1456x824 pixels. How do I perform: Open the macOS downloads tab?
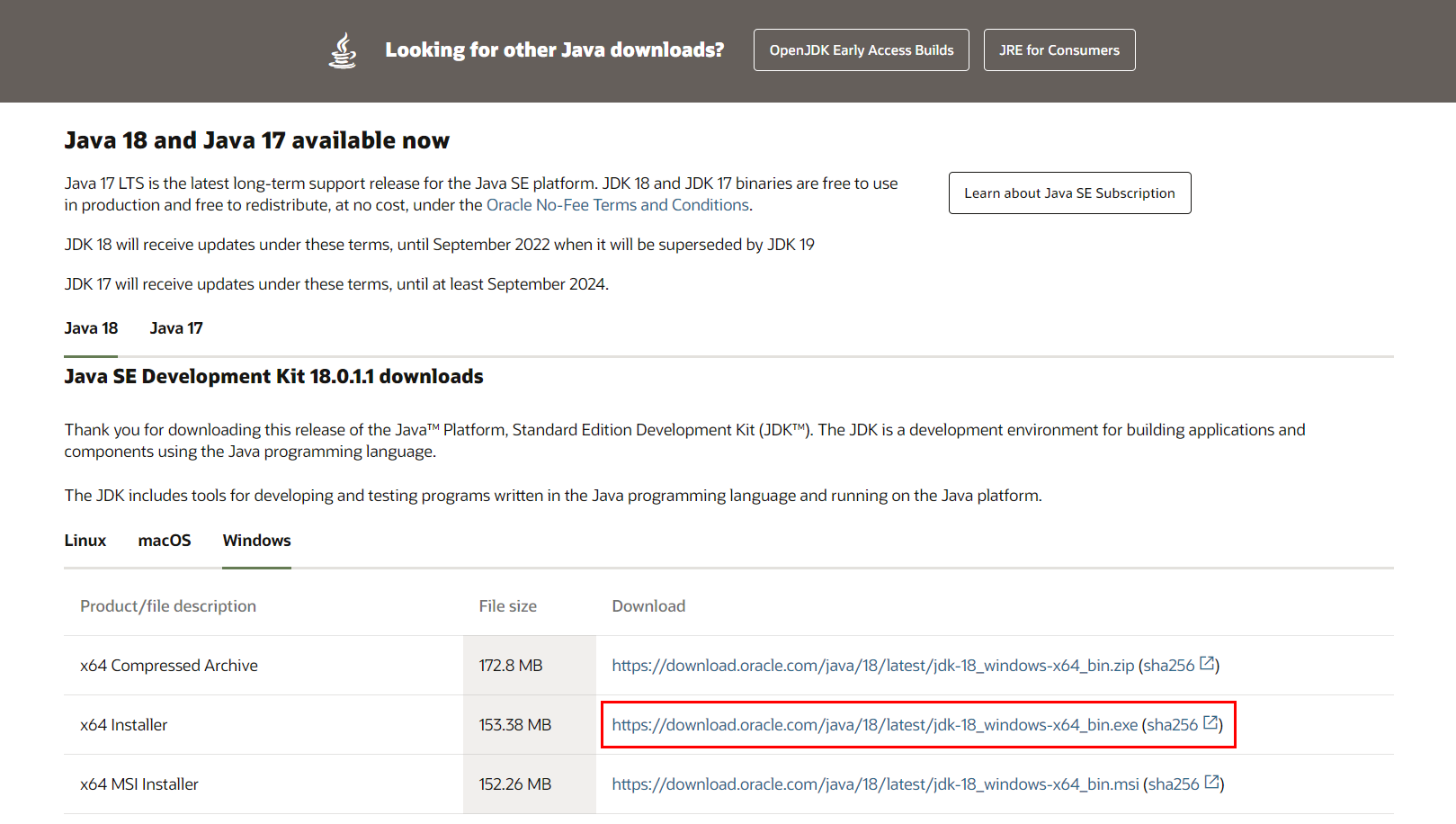tap(165, 540)
